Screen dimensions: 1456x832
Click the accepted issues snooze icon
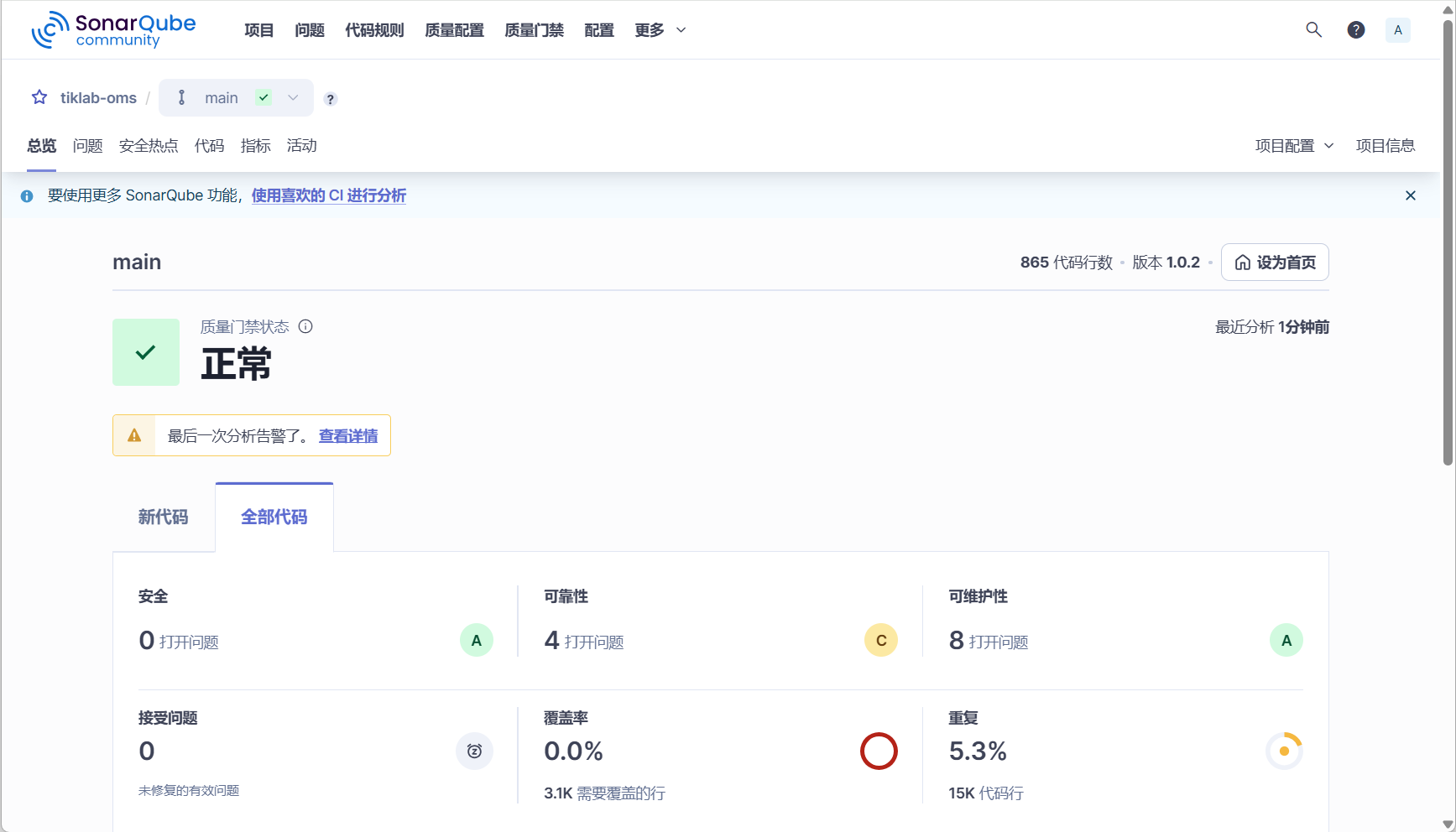[x=474, y=751]
